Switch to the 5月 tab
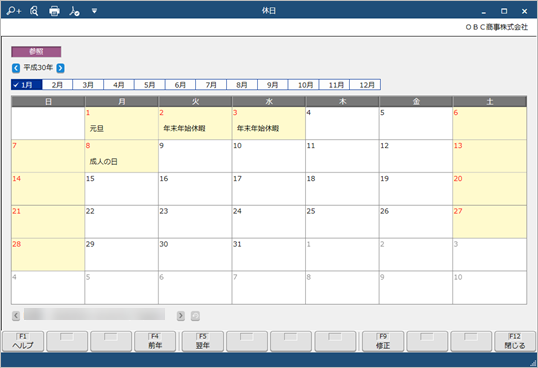Viewport: 538px width, 368px height. [x=150, y=85]
